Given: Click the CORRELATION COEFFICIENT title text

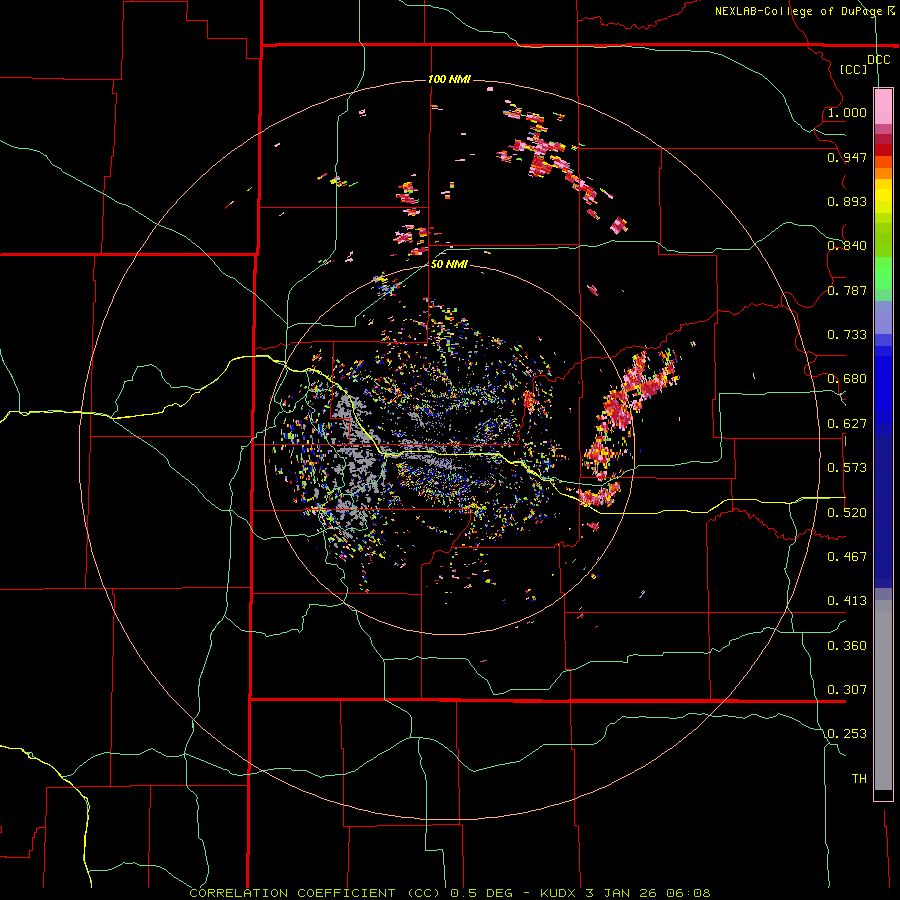Looking at the screenshot, I should tap(292, 893).
